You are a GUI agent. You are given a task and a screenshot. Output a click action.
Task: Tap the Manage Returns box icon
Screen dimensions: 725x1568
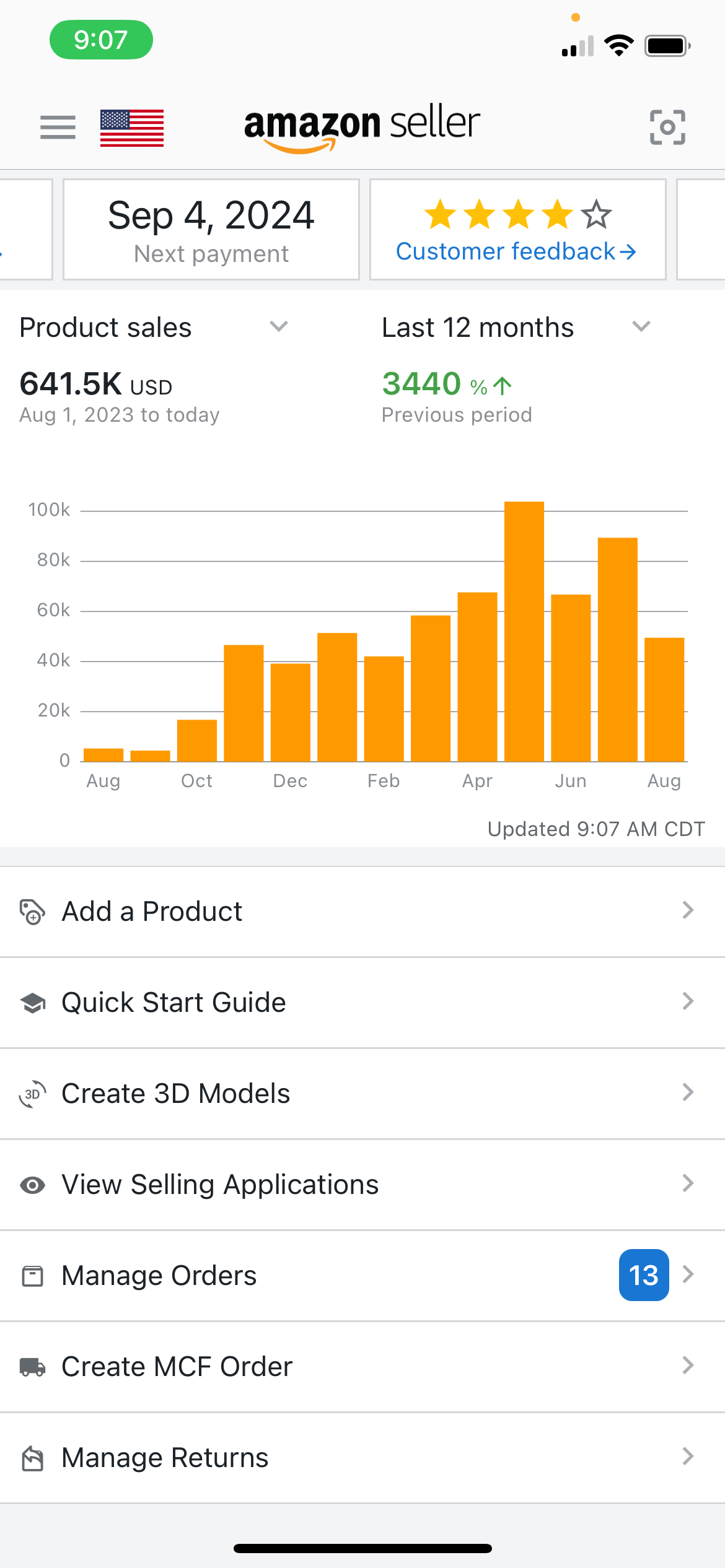tap(32, 1458)
